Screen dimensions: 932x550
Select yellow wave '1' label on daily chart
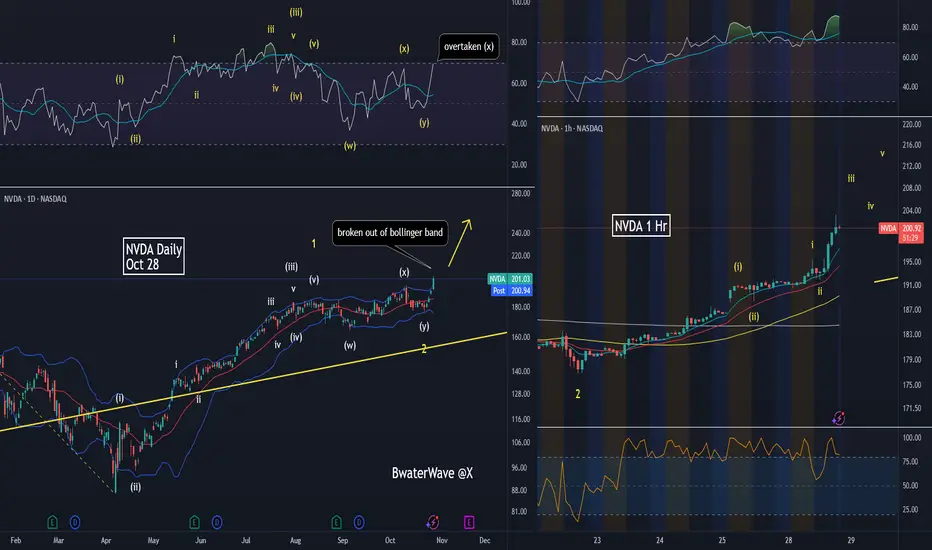314,243
